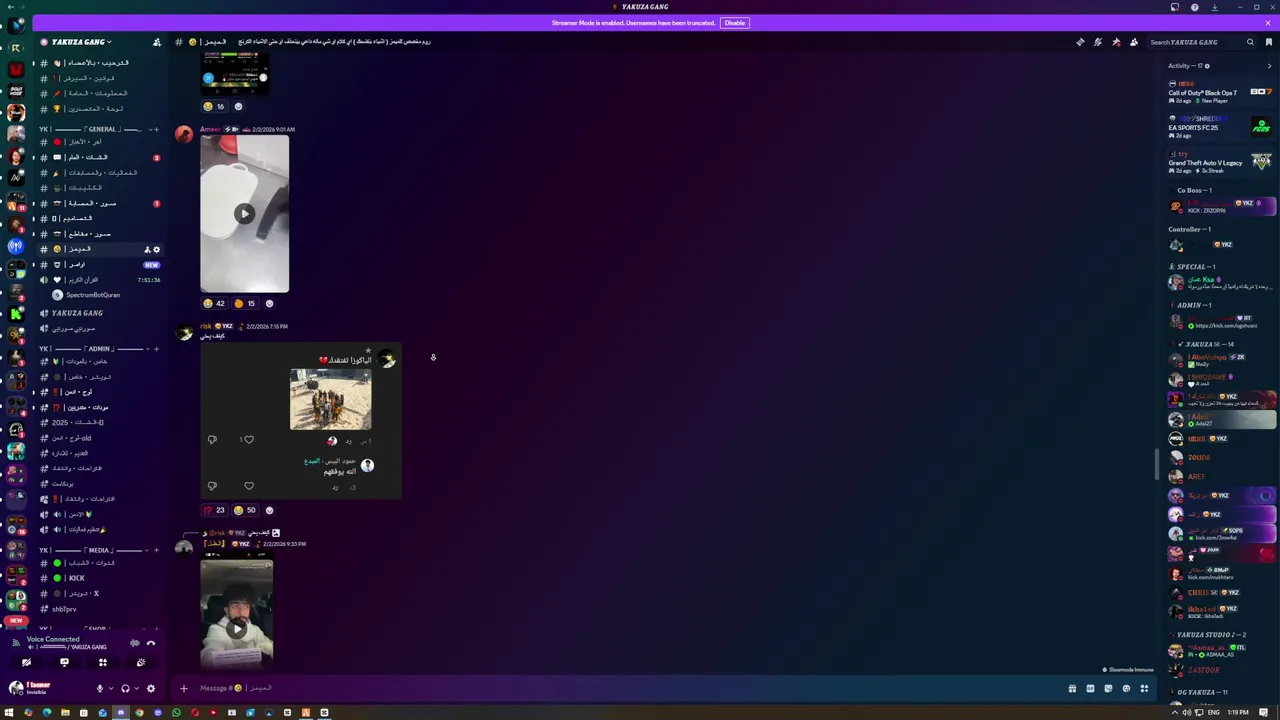Open Discord help icon in title bar

[x=1195, y=7]
